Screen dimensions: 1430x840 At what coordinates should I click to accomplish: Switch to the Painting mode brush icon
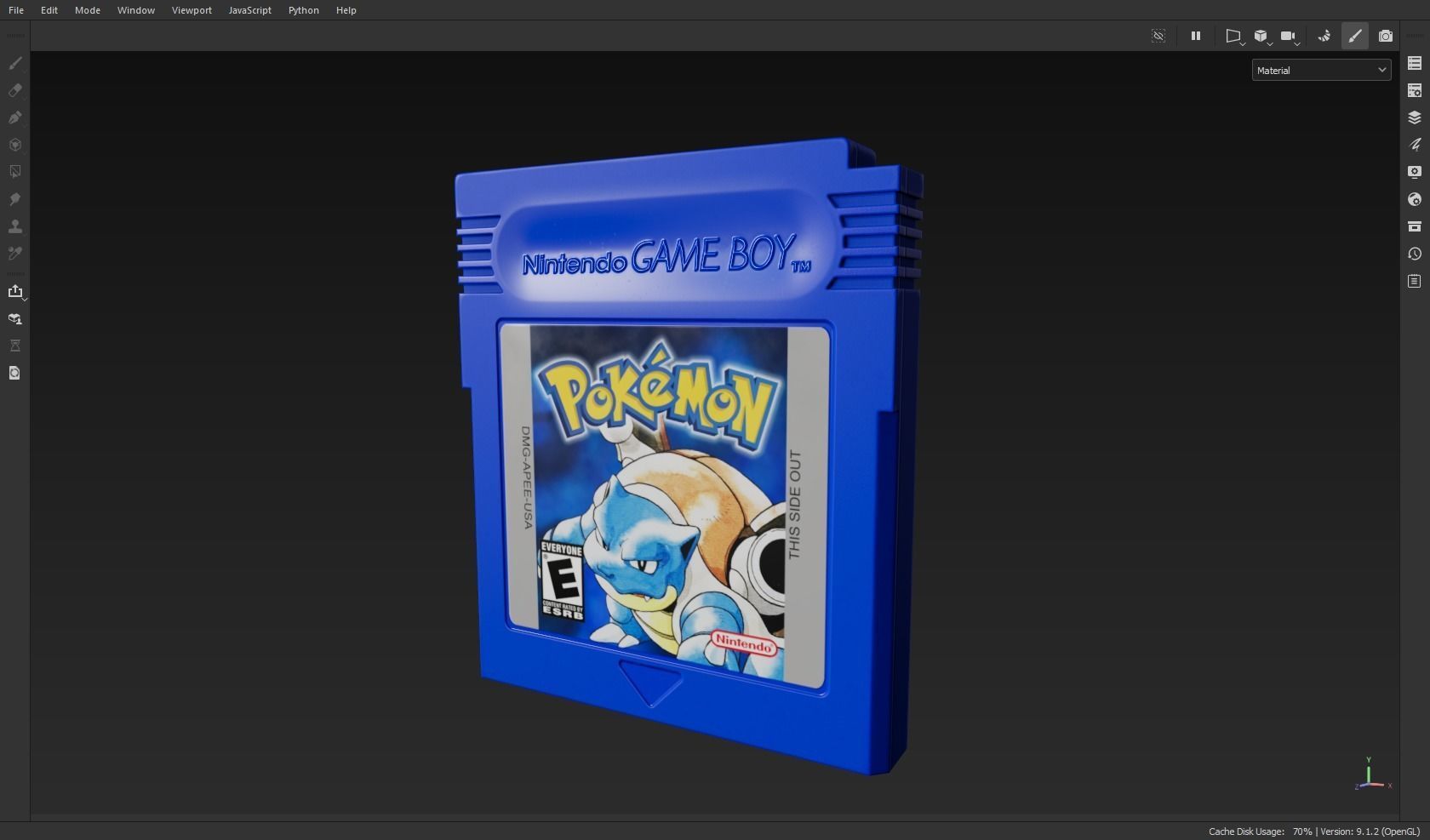(x=1355, y=36)
